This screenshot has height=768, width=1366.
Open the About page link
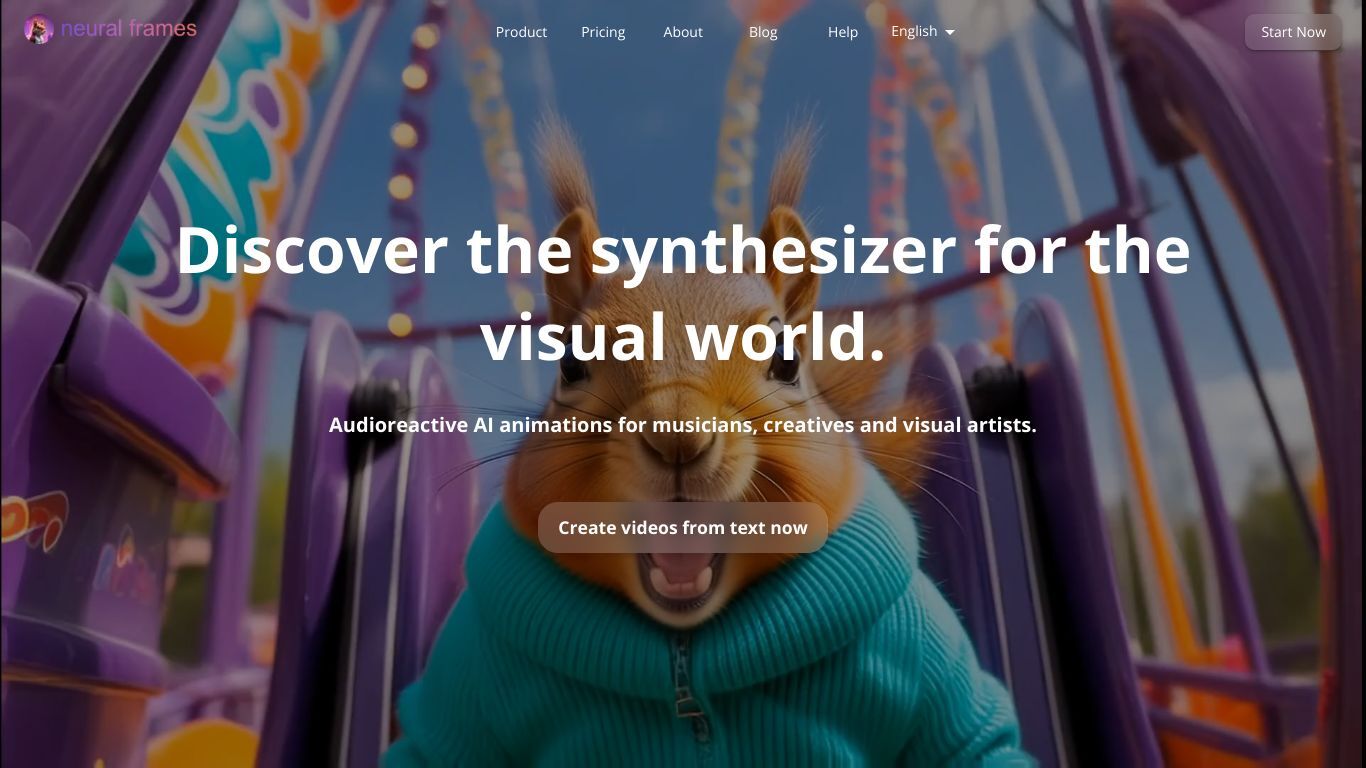click(683, 32)
